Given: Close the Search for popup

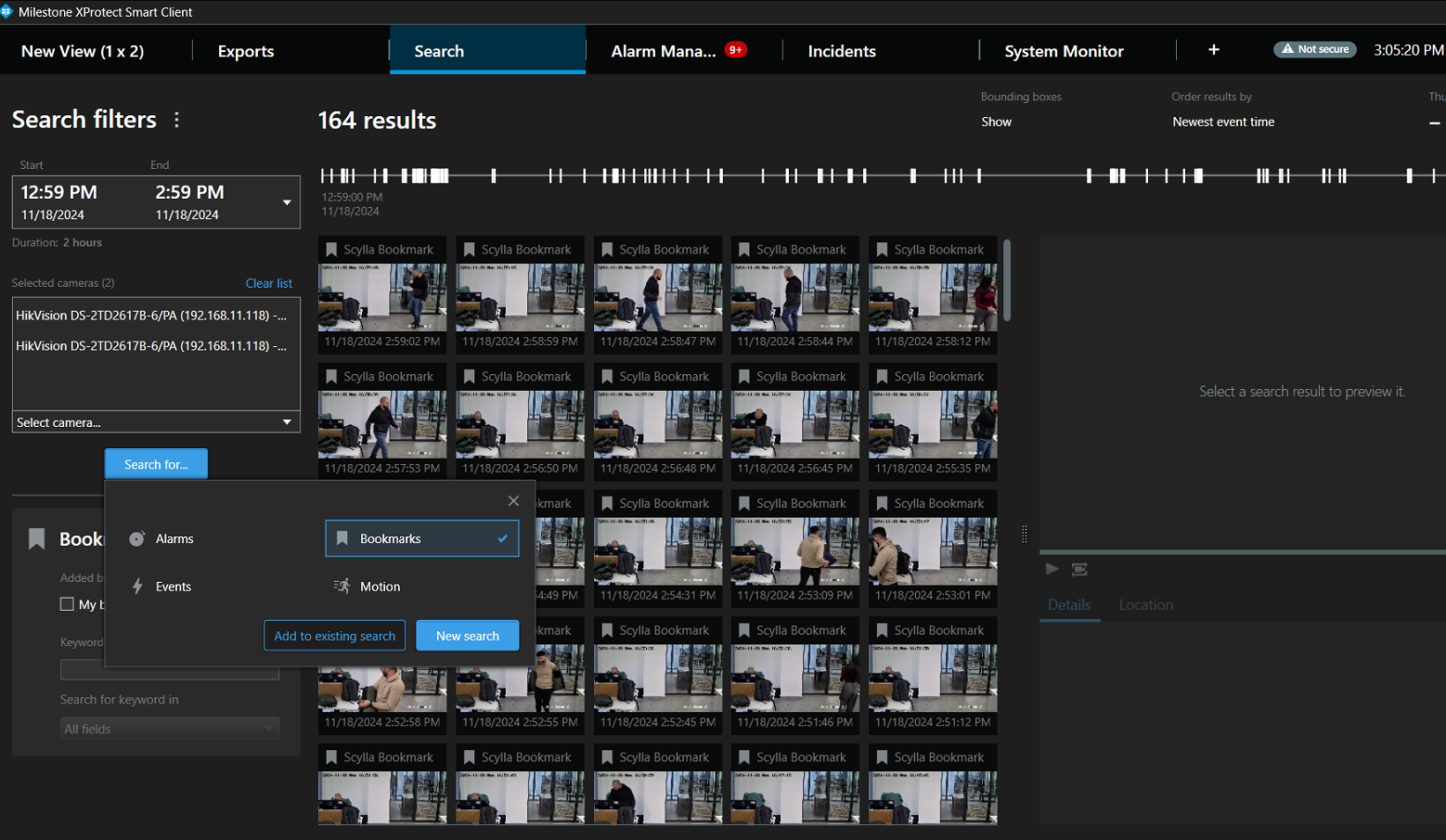Looking at the screenshot, I should 513,501.
